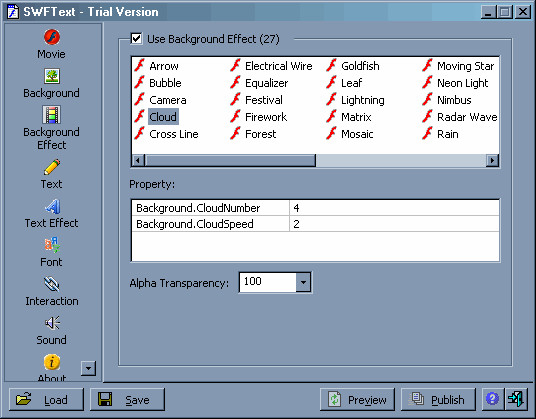This screenshot has width=536, height=419.
Task: Select the Camera effect
Action: [168, 100]
